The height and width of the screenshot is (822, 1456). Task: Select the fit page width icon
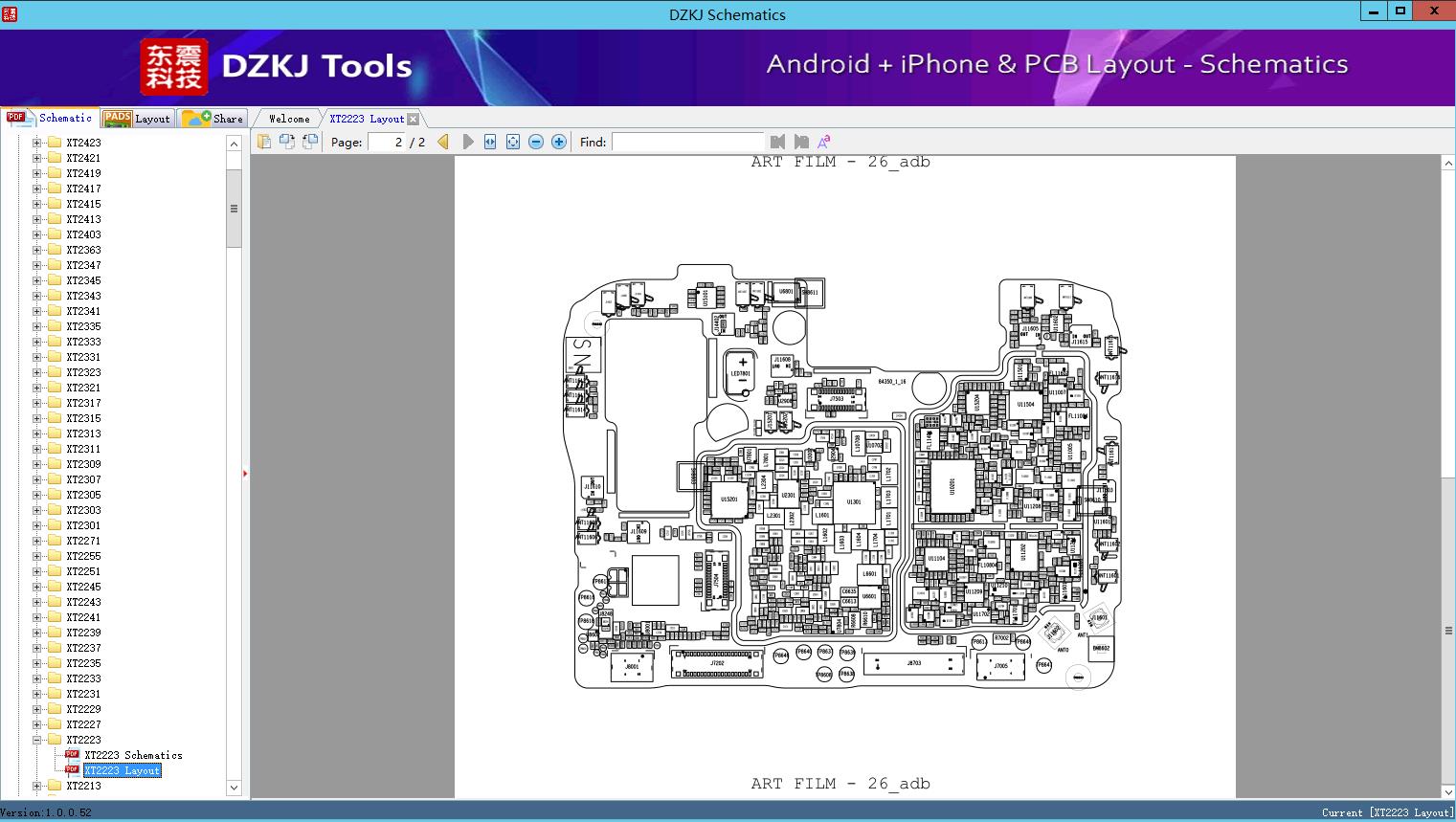[x=489, y=142]
